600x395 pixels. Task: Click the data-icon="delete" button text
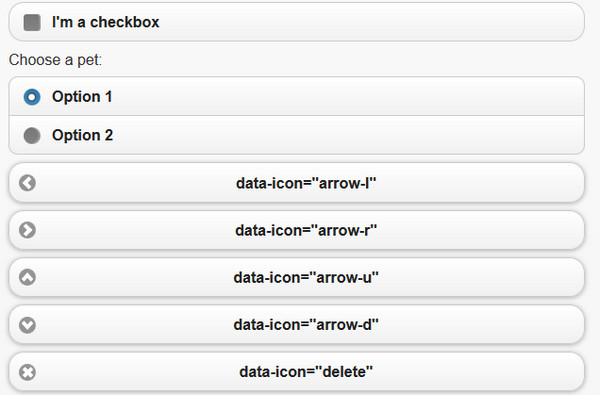click(x=306, y=372)
